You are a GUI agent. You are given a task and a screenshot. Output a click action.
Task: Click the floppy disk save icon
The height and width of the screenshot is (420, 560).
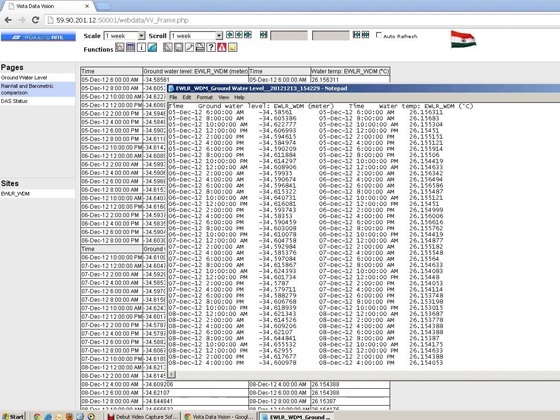pyautogui.click(x=178, y=47)
